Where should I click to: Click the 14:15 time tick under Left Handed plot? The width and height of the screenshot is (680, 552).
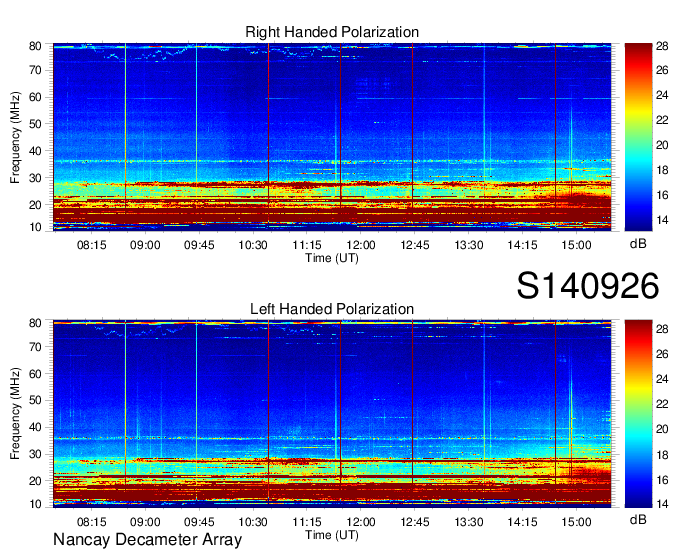[523, 522]
